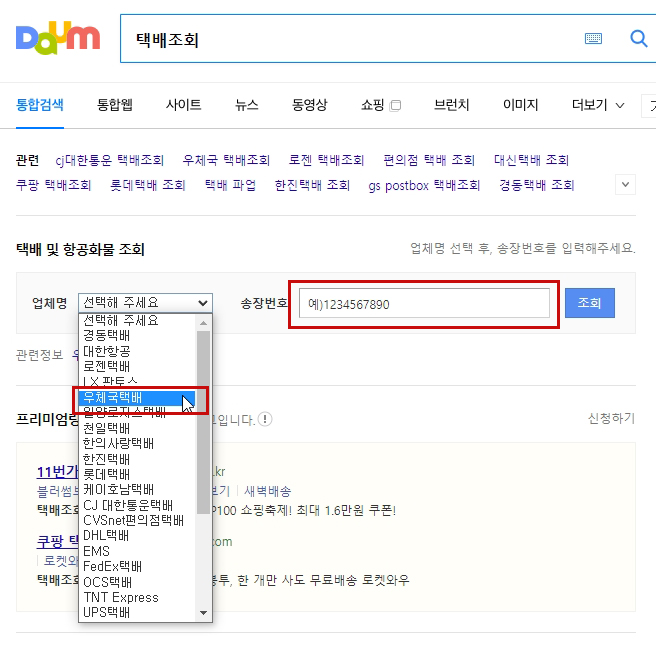The width and height of the screenshot is (656, 656).
Task: Open the virtual keyboard icon in search bar
Action: coord(593,39)
